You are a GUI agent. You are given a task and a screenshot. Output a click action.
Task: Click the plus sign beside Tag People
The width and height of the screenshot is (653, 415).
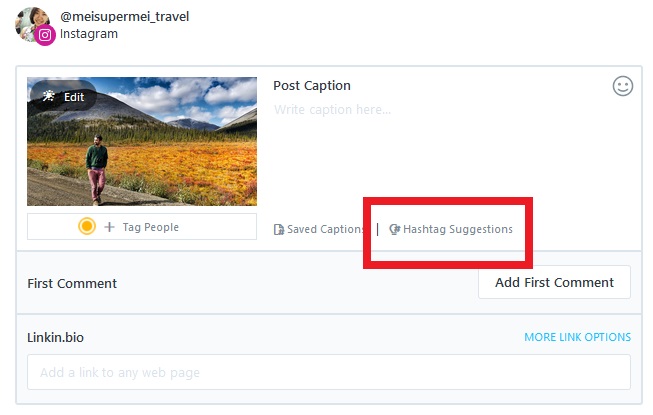click(x=110, y=227)
